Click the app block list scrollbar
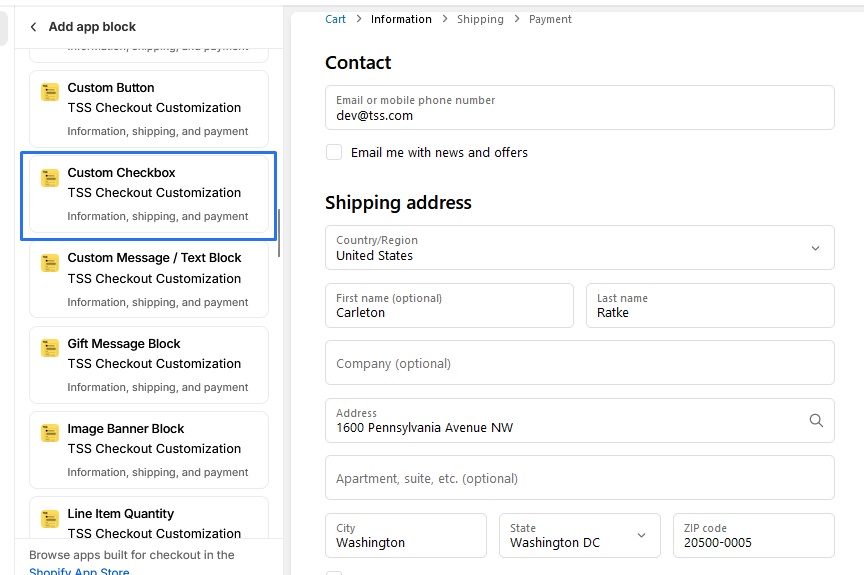This screenshot has height=575, width=864. (279, 232)
